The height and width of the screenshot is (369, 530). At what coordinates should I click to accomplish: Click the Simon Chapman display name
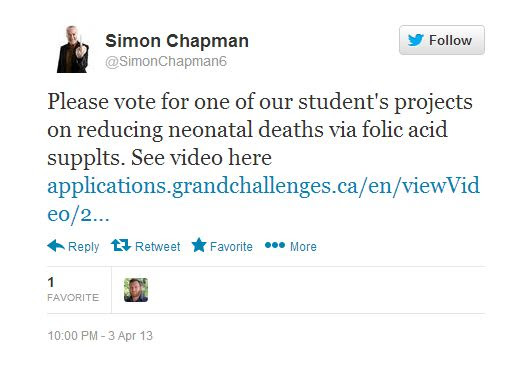[177, 41]
